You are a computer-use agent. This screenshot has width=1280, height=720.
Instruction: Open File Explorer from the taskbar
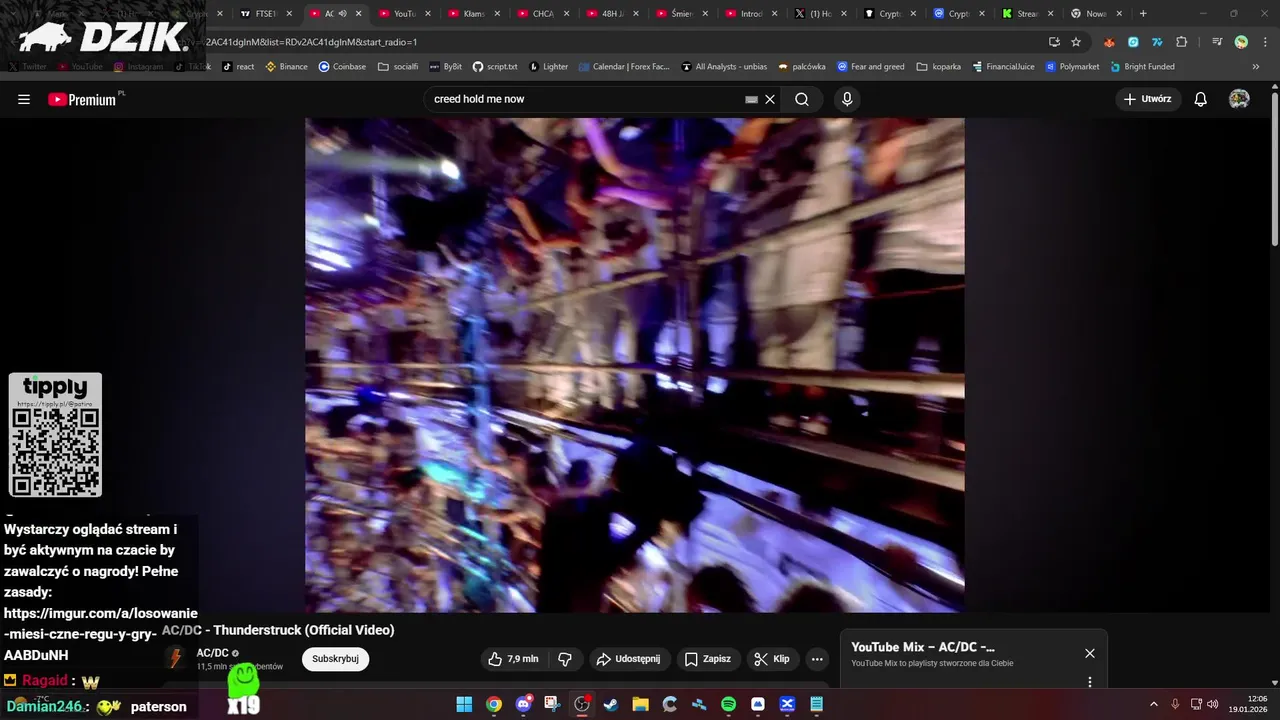640,704
